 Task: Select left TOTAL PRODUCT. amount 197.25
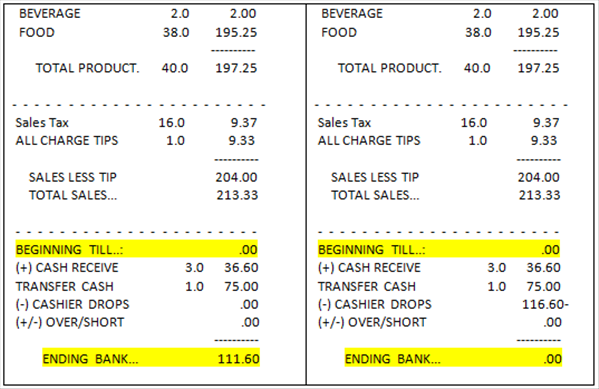tap(236, 68)
